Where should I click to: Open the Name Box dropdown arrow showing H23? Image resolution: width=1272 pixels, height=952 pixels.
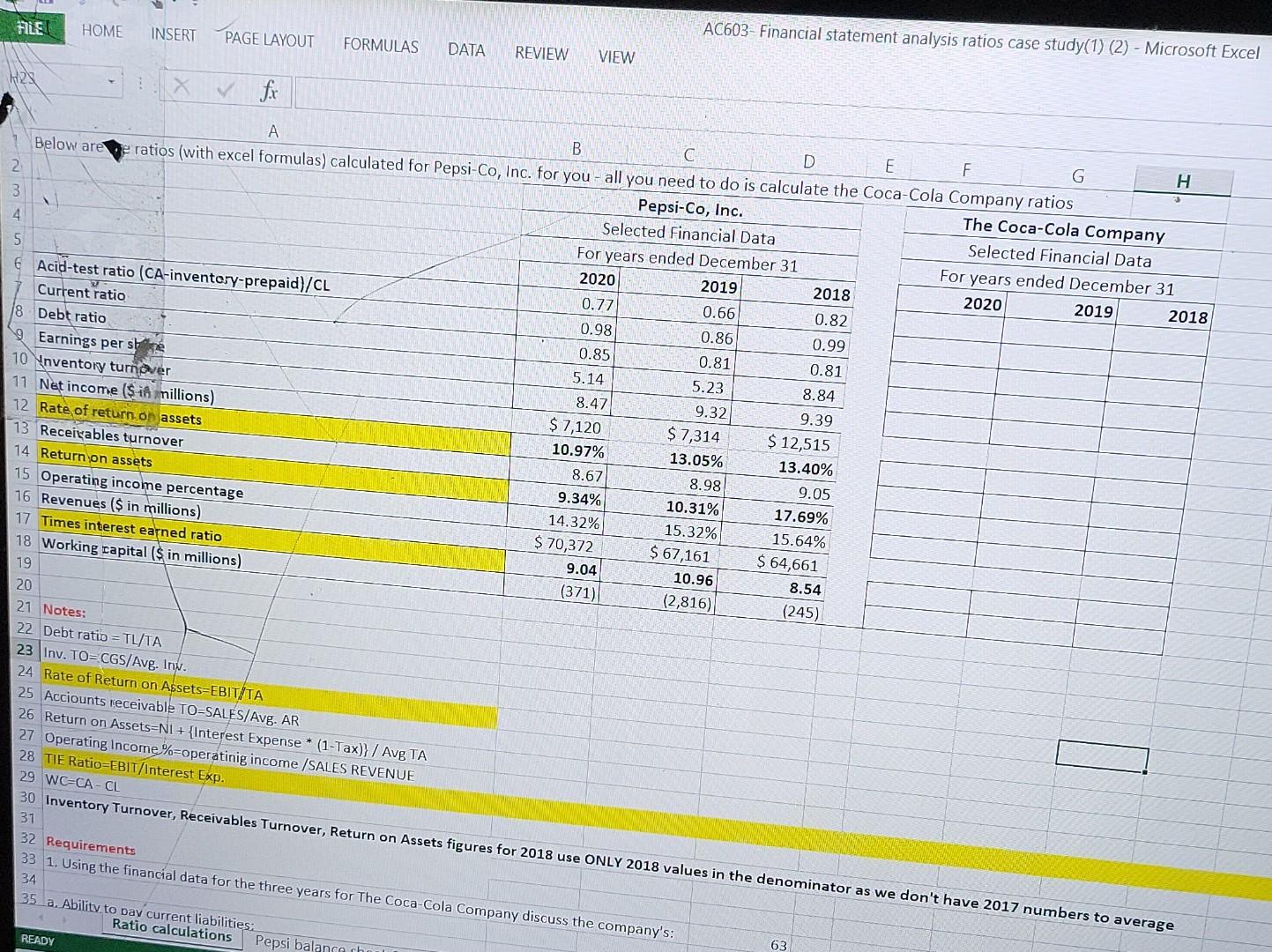(111, 83)
